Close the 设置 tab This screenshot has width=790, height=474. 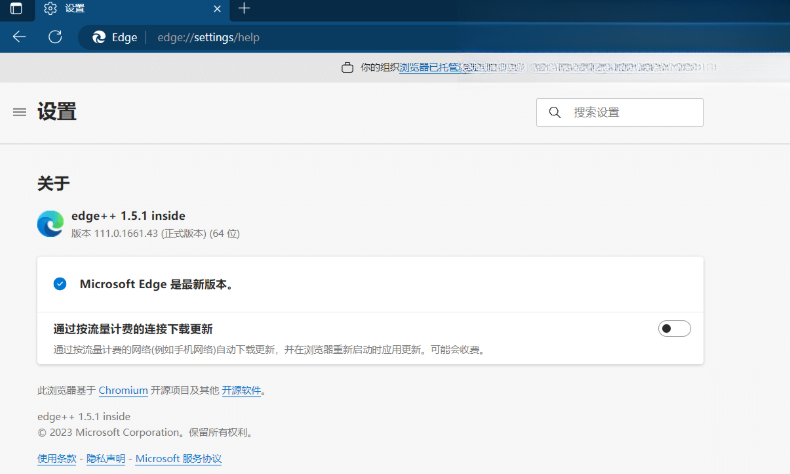coord(217,9)
